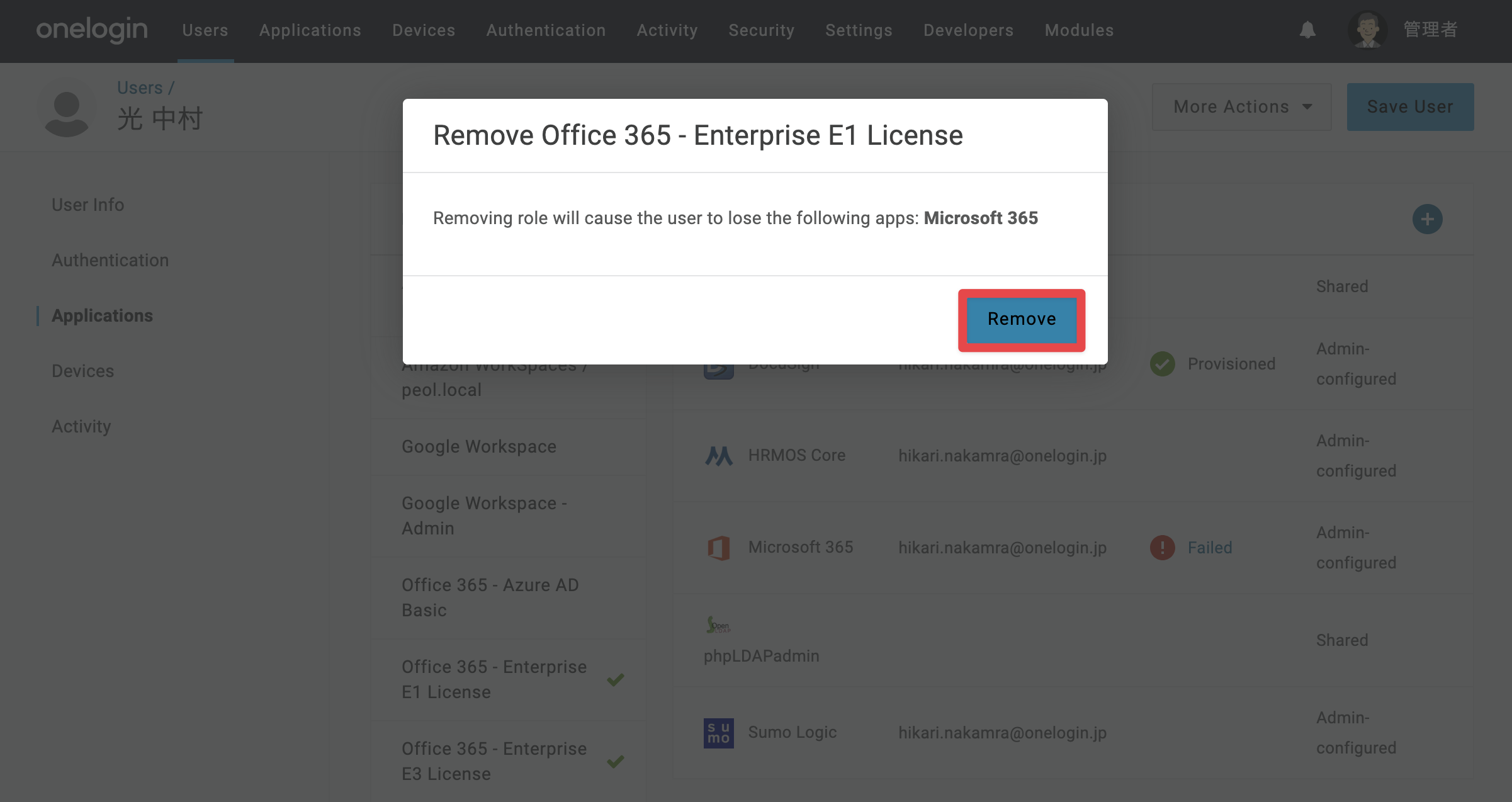Screen dimensions: 1512x802
Task: Select the User Info sidebar tab
Action: coord(88,205)
